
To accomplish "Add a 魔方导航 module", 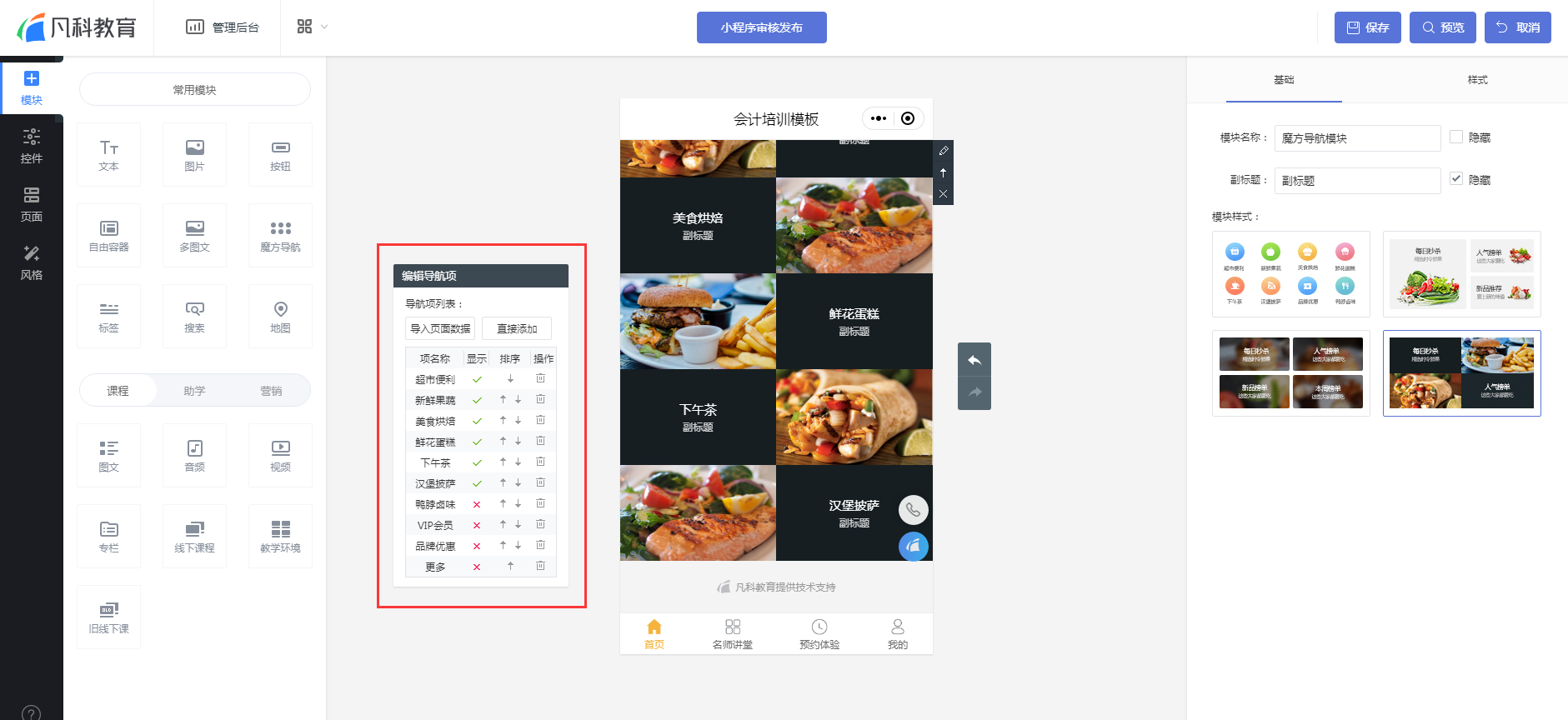I will [x=280, y=235].
